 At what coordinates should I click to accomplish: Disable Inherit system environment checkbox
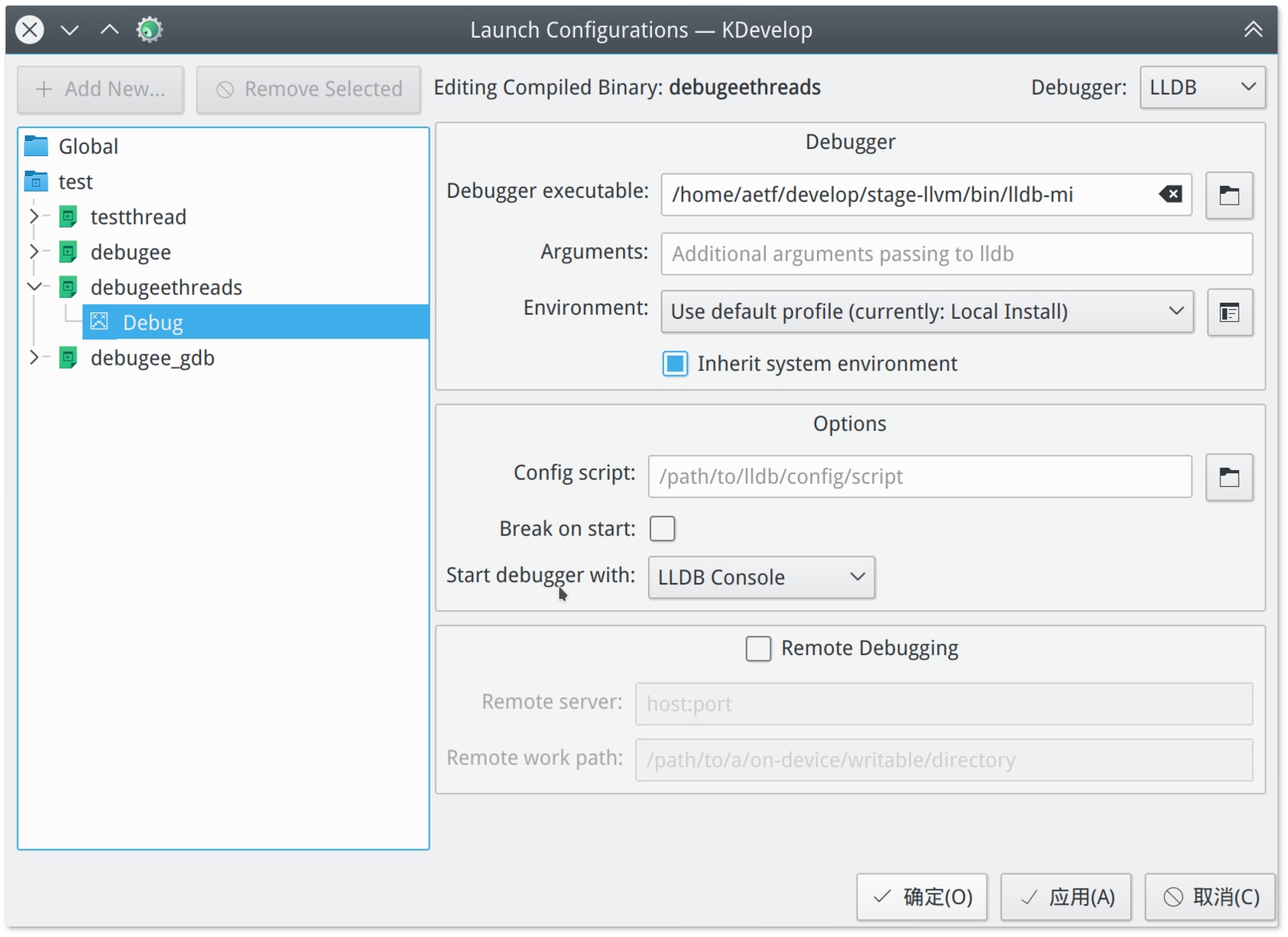tap(675, 364)
